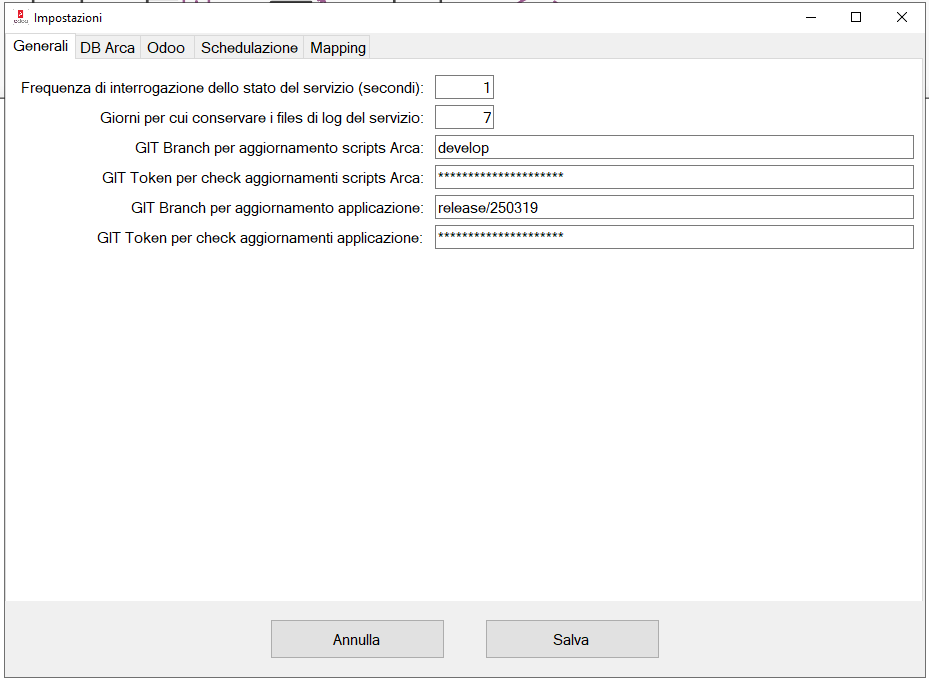The image size is (929, 681).
Task: Select the Arca scripts GIT Token field
Action: [674, 178]
